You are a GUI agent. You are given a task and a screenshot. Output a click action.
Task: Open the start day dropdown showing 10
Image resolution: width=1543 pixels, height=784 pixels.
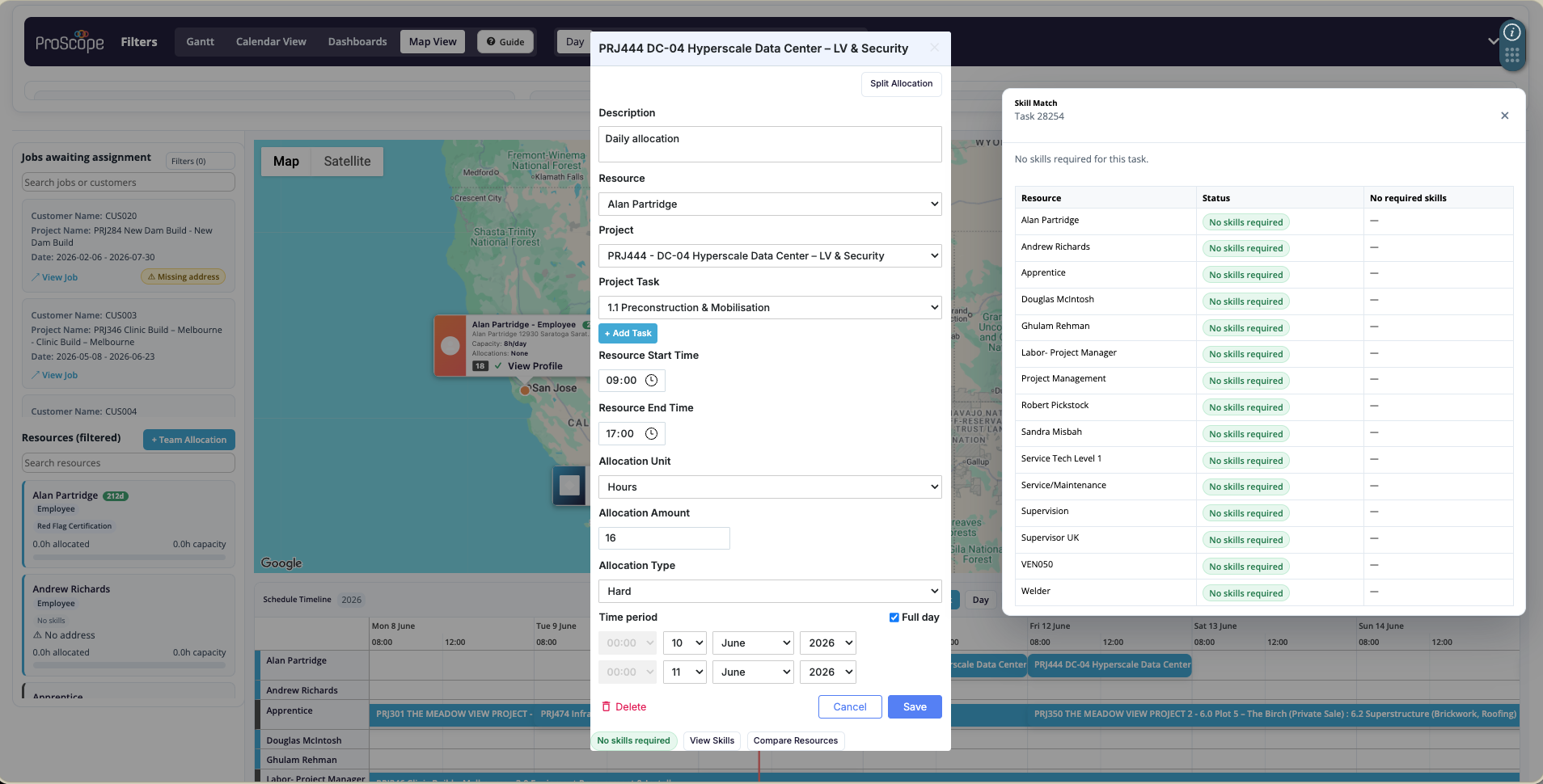point(685,643)
